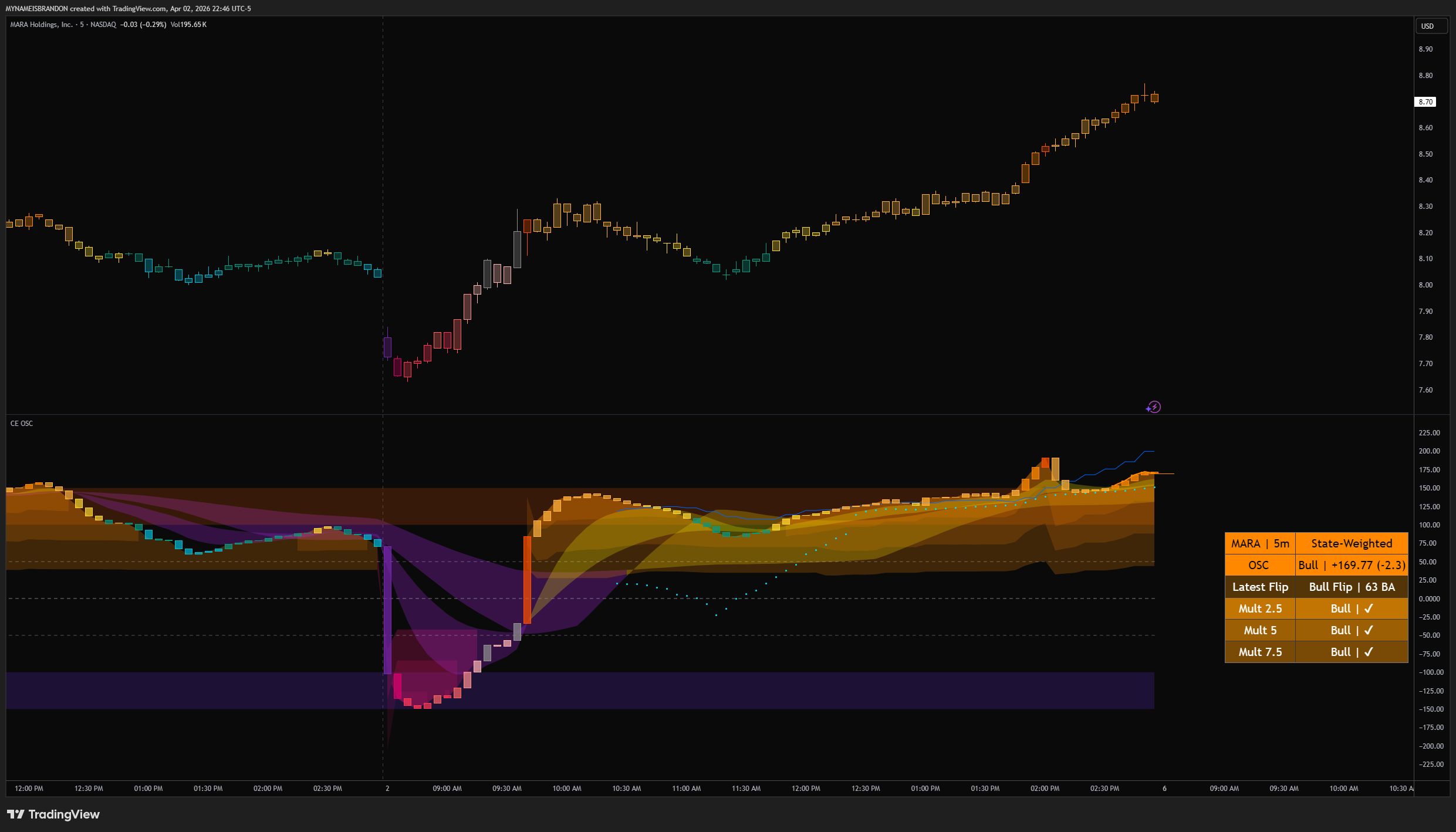Click the 0.0000 oscillator scale label
The width and height of the screenshot is (1456, 832).
(1429, 599)
